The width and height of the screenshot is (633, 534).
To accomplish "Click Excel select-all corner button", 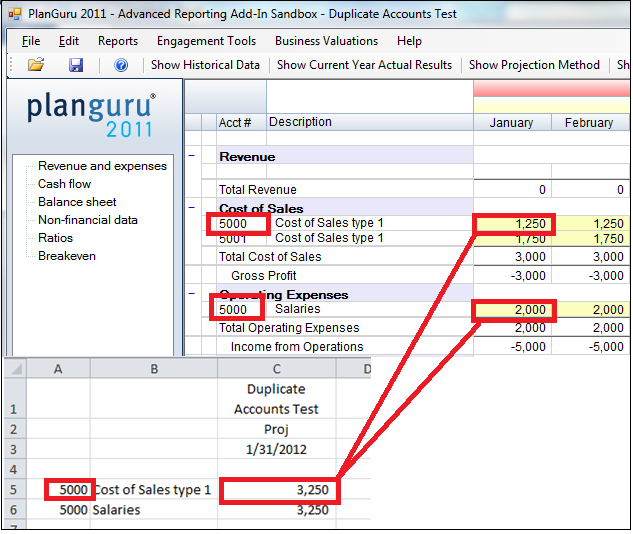I will (16, 369).
